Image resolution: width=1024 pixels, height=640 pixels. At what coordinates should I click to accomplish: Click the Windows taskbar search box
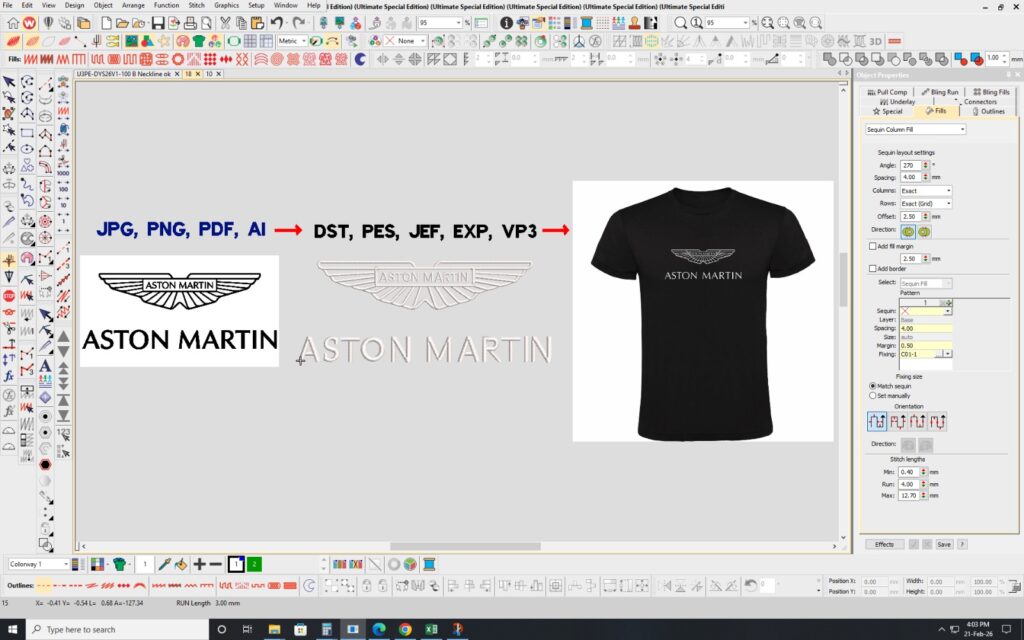116,630
